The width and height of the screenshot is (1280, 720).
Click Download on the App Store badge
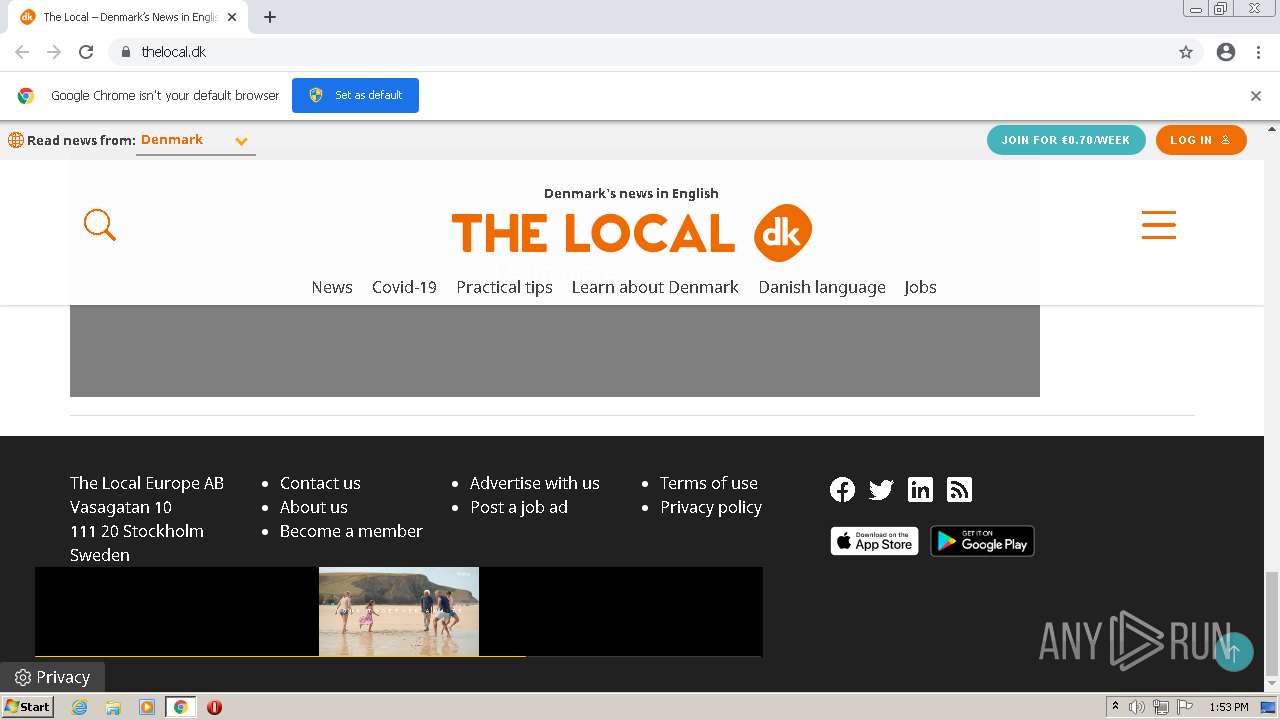click(874, 541)
